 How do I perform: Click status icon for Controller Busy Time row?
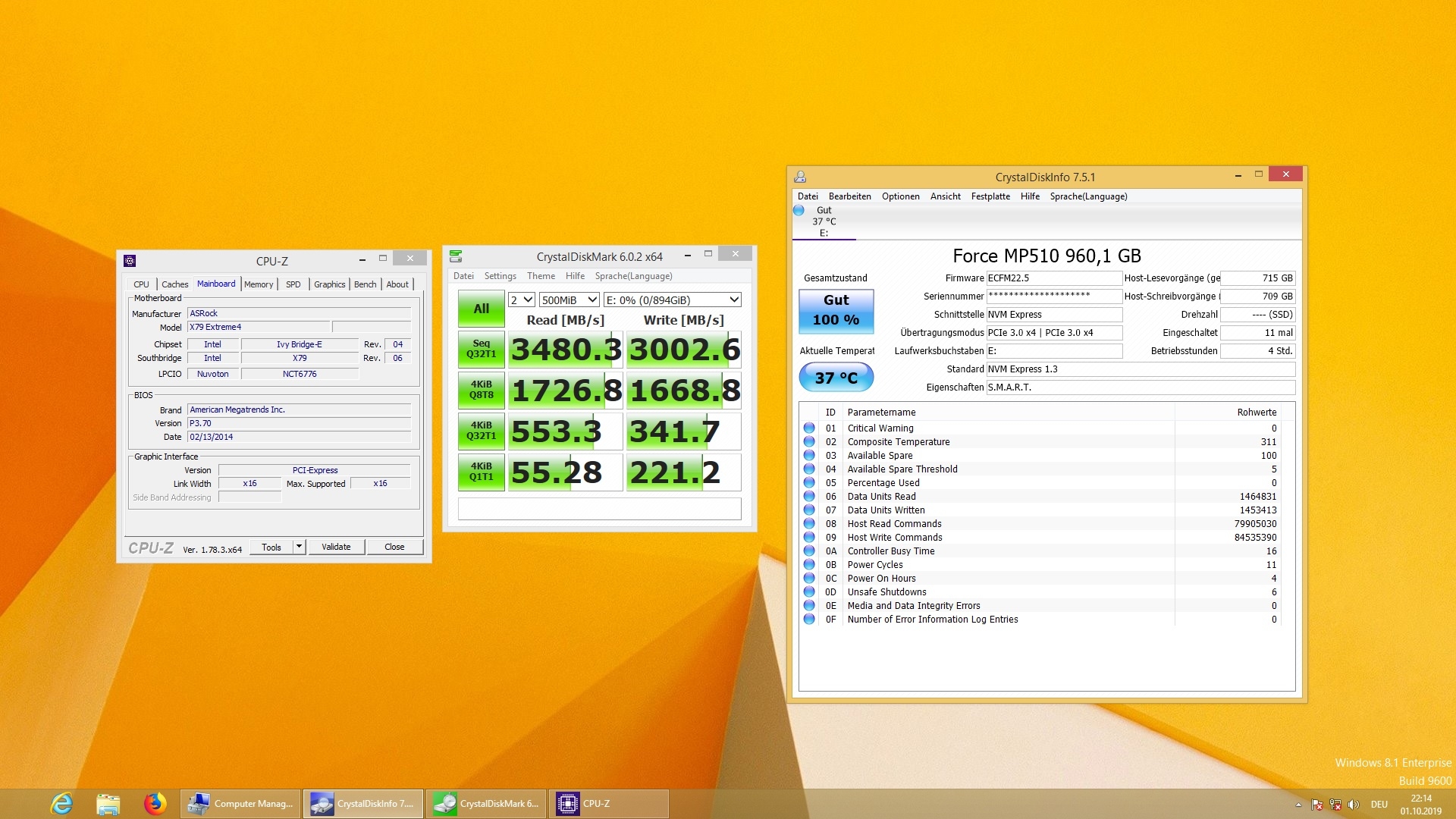[x=809, y=551]
